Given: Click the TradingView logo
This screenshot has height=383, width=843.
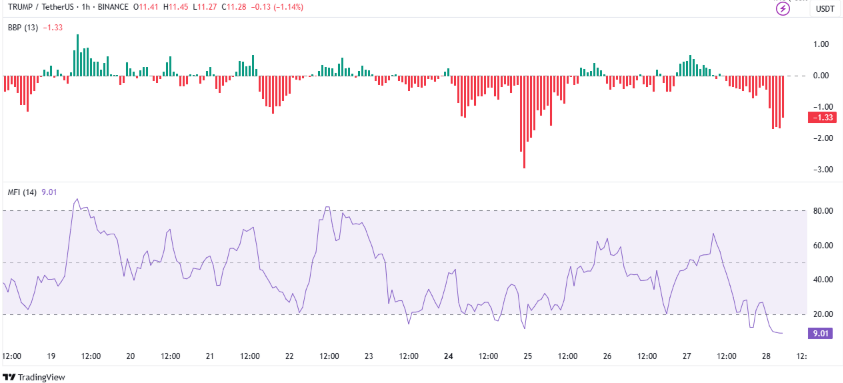Looking at the screenshot, I should 33,377.
